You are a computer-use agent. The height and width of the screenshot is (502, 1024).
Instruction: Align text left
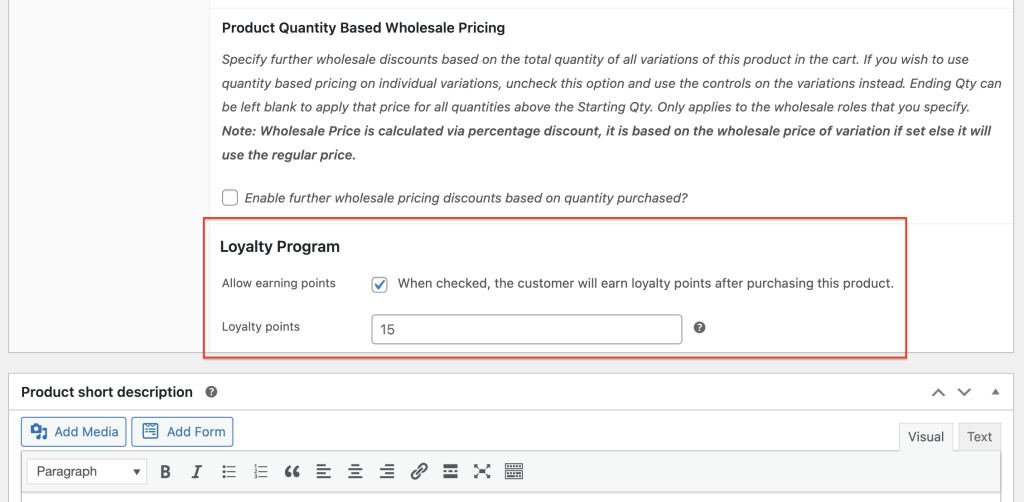coord(323,472)
